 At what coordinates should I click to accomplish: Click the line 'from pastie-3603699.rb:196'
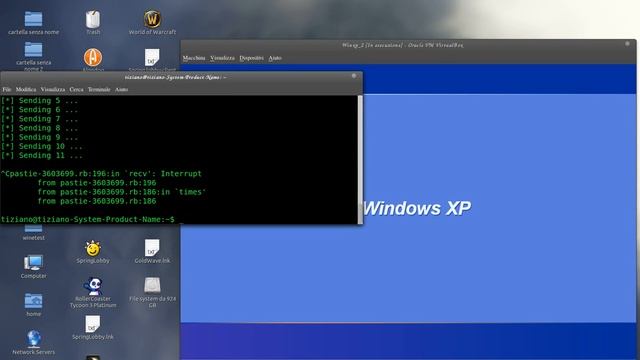pos(97,182)
